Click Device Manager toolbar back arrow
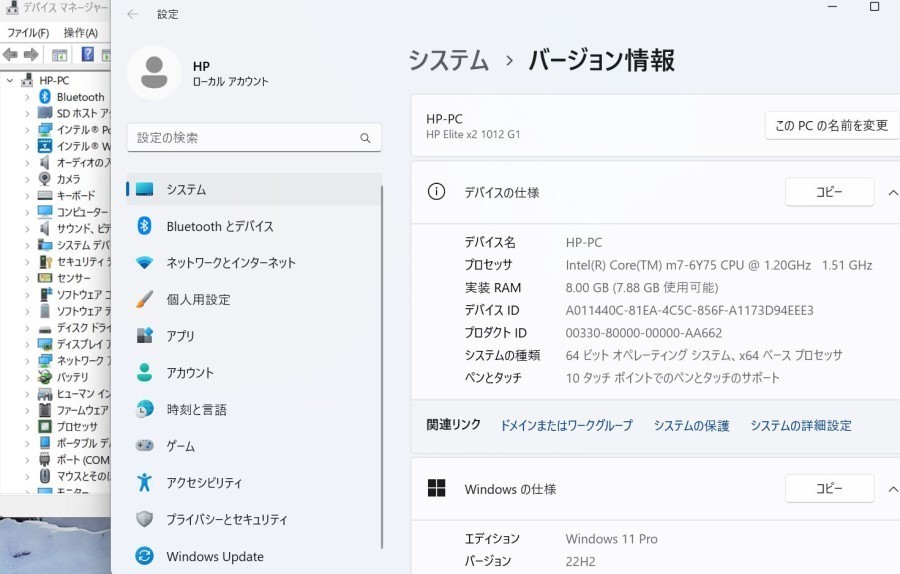 pos(10,55)
